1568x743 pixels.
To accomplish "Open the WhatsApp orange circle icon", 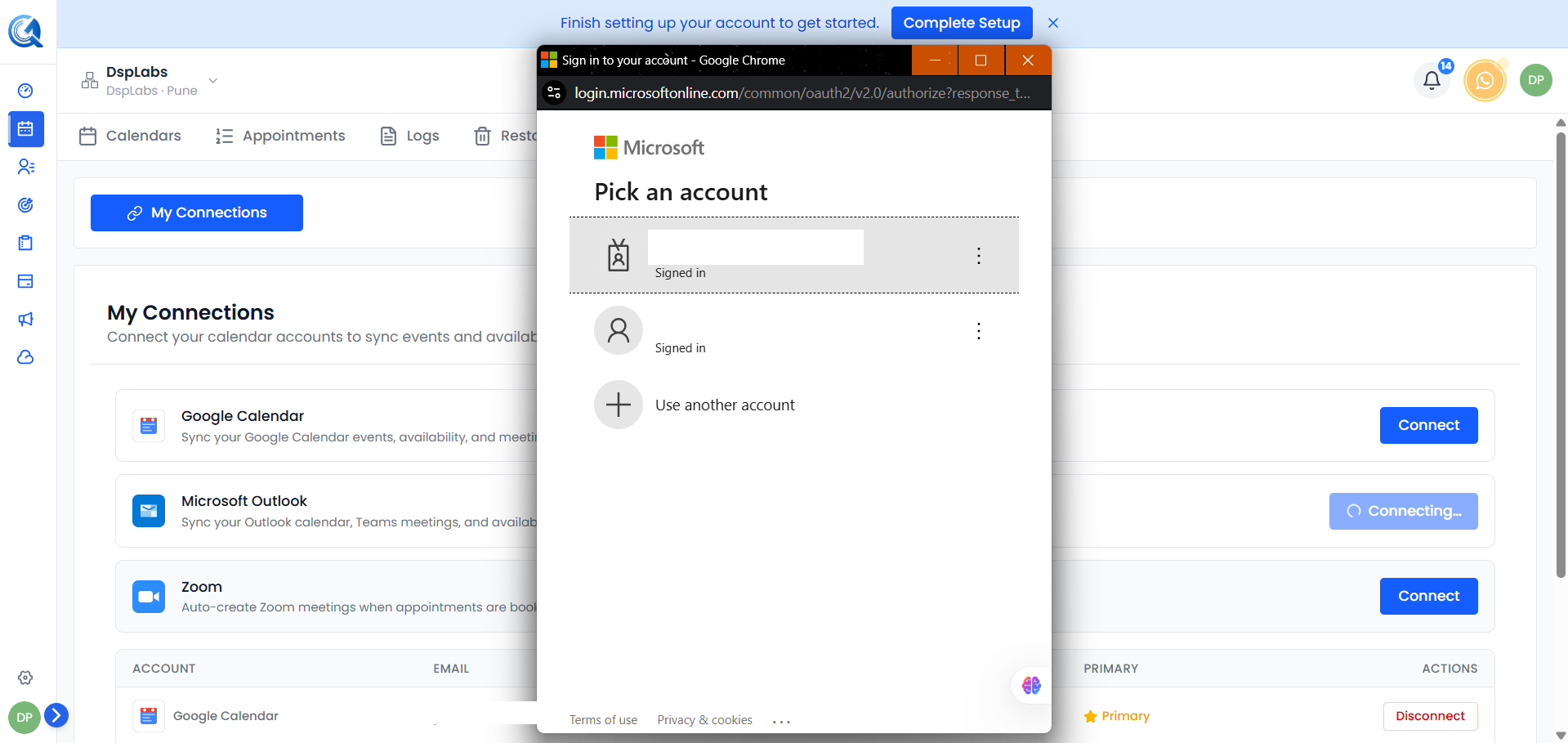I will (1485, 80).
